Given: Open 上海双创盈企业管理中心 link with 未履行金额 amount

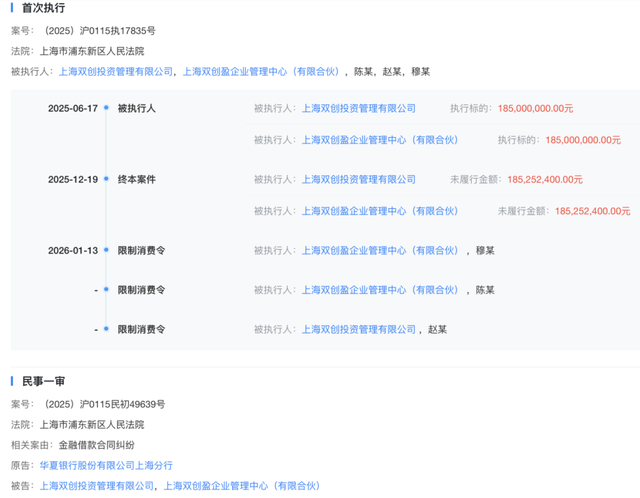Looking at the screenshot, I should (x=380, y=211).
